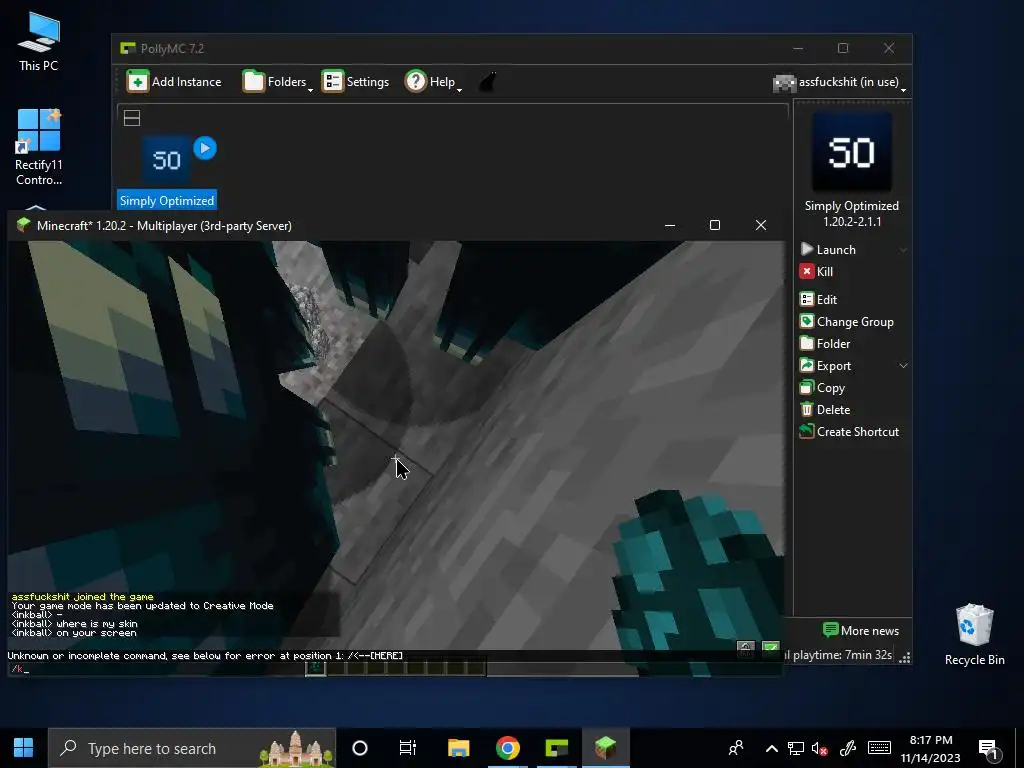Click the 'where is my skin' chat line
Viewport: 1024px width, 768px height.
click(x=74, y=624)
